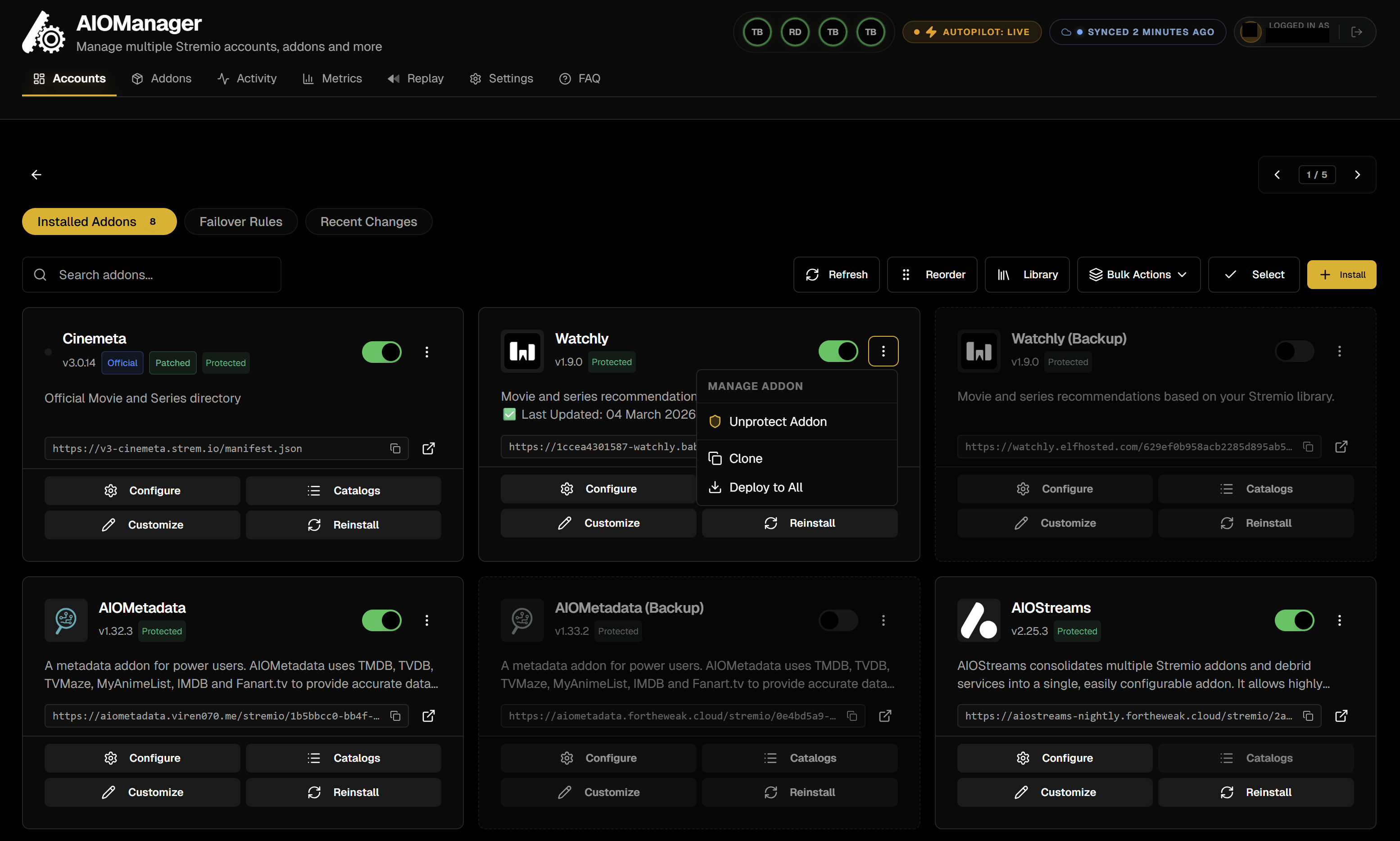Open AIOStreams URL externally

[1341, 716]
